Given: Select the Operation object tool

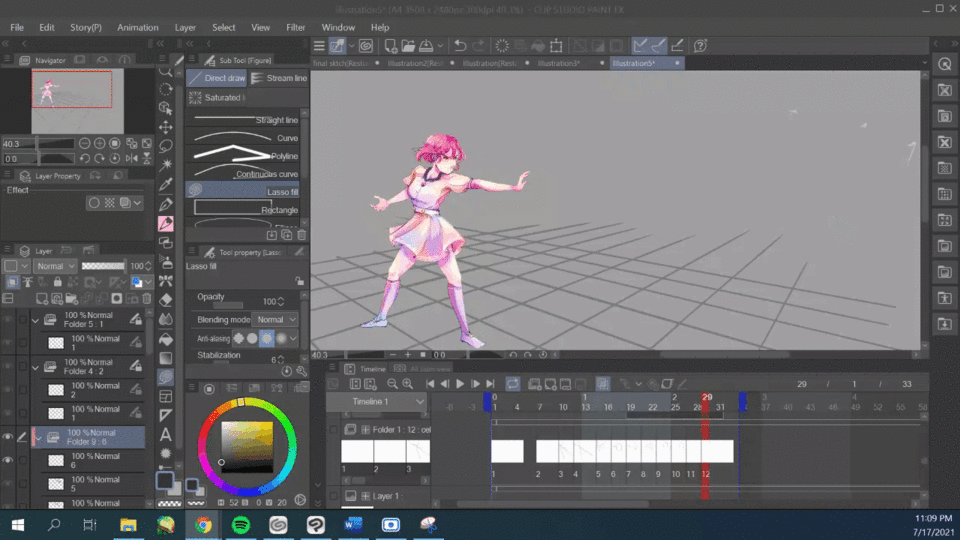Looking at the screenshot, I should (165, 108).
